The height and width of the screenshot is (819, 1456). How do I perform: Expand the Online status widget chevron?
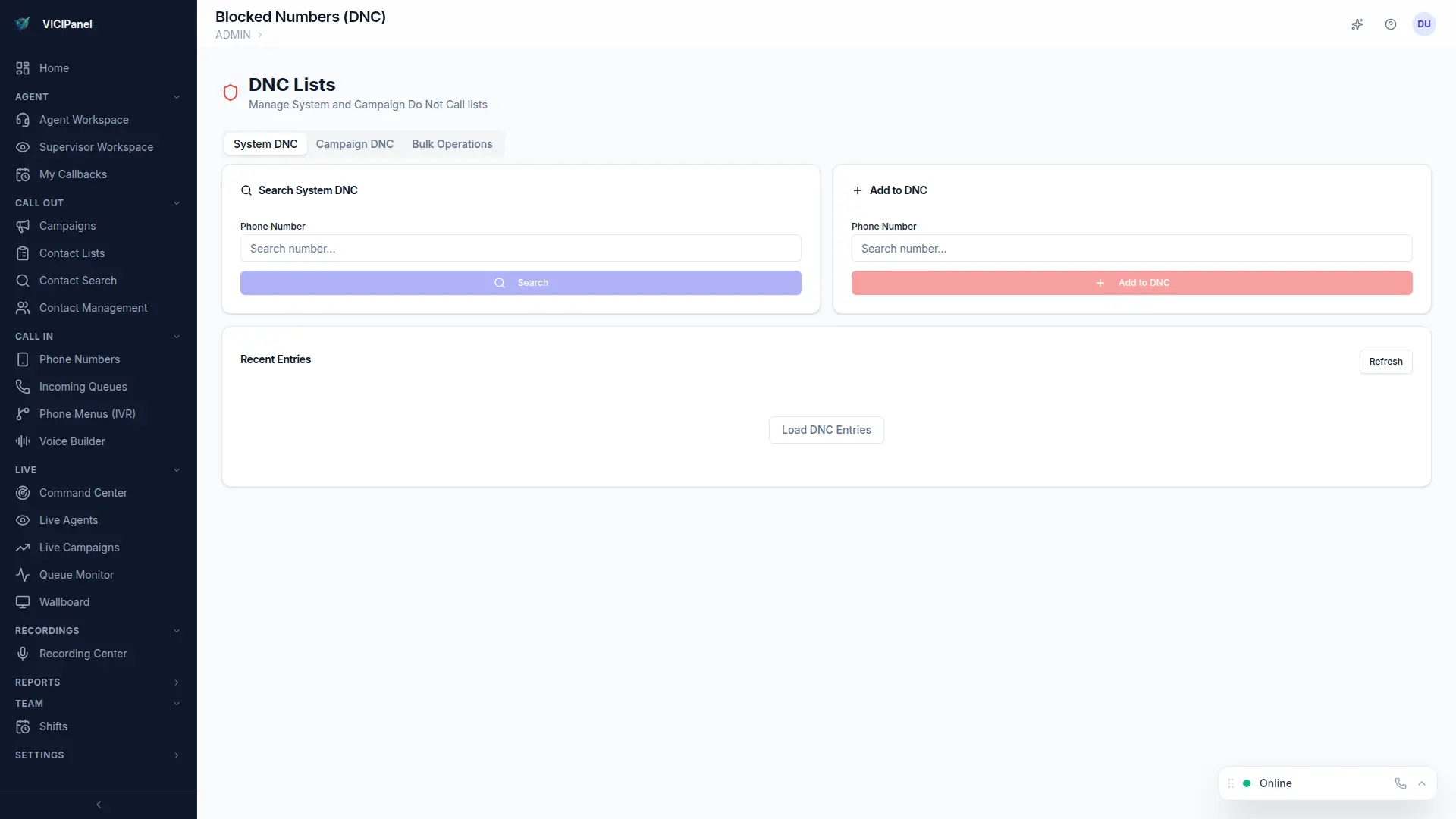pos(1422,783)
